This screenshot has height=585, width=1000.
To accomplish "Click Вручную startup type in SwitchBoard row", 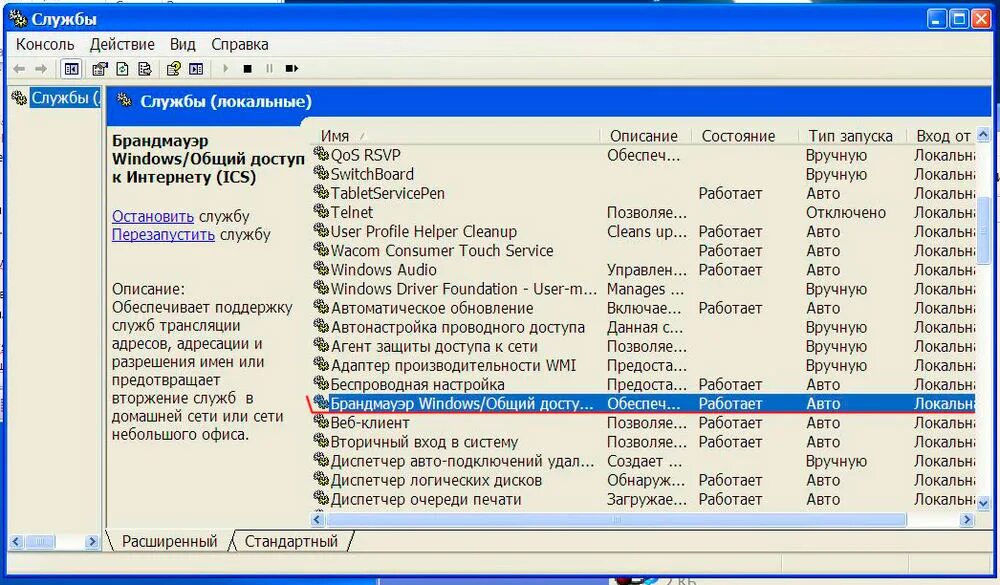I will tap(836, 174).
